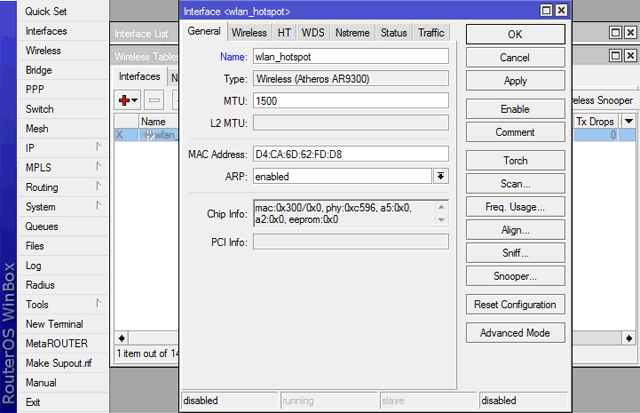The image size is (640, 413).
Task: Expand the Tools submenu in sidebar
Action: [x=98, y=304]
